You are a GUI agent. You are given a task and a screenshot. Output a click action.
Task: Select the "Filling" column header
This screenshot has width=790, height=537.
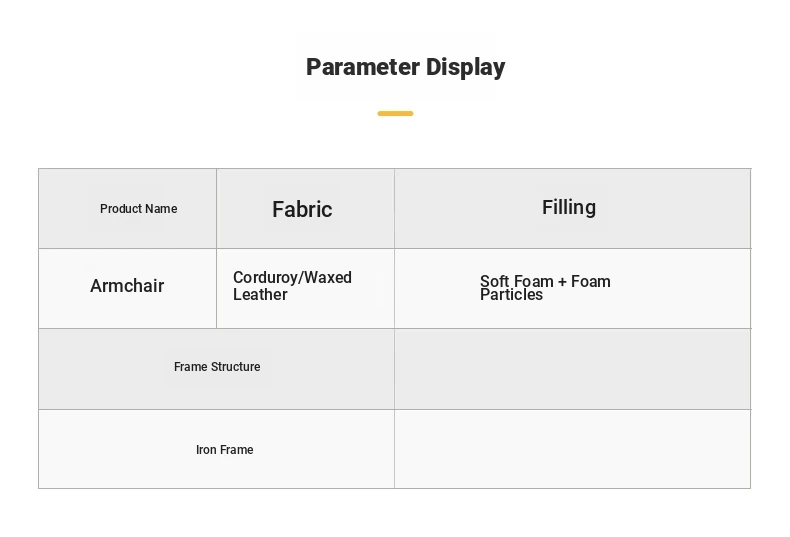pos(569,207)
